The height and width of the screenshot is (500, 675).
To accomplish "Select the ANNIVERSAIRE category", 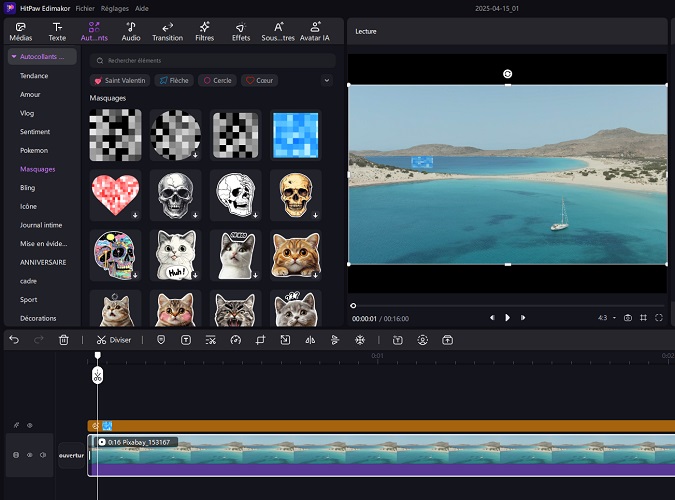I will coord(43,262).
